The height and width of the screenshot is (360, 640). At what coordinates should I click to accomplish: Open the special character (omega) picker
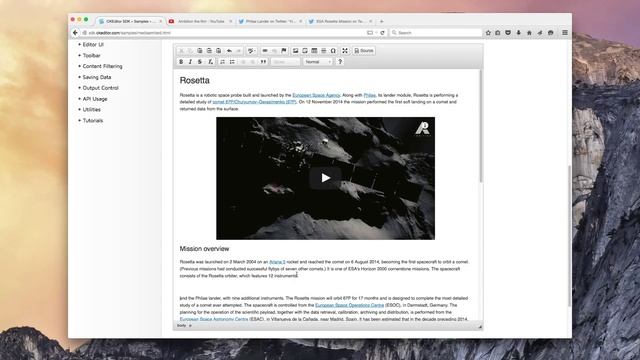[x=333, y=51]
